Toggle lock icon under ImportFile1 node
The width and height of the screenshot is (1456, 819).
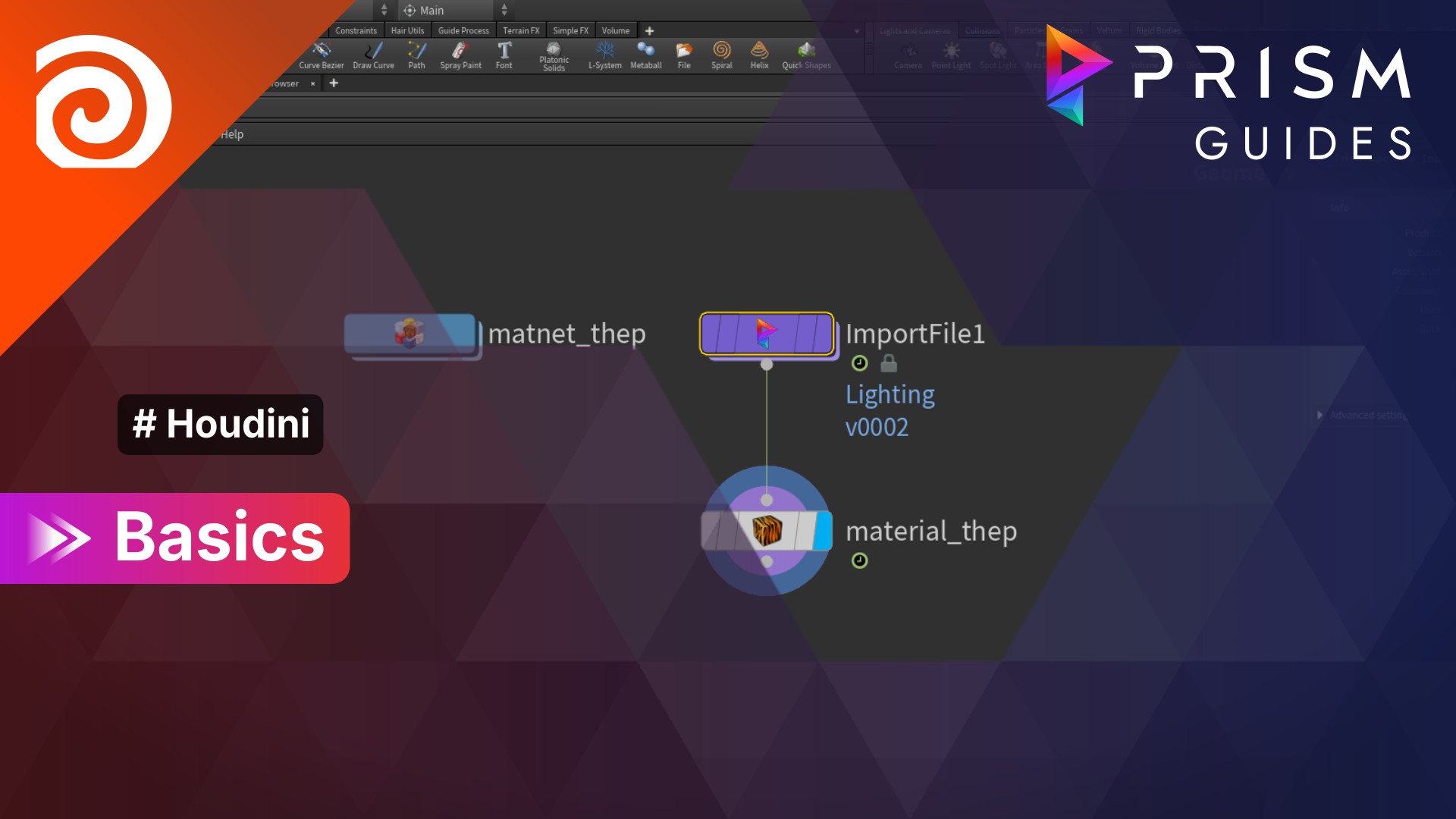pos(889,364)
